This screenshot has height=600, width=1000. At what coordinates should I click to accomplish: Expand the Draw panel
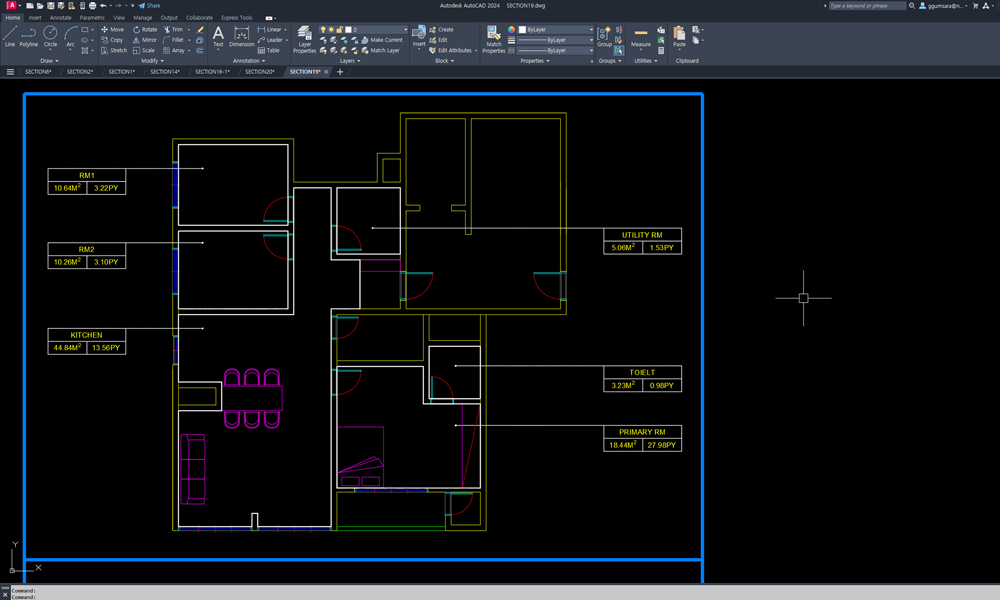click(49, 61)
